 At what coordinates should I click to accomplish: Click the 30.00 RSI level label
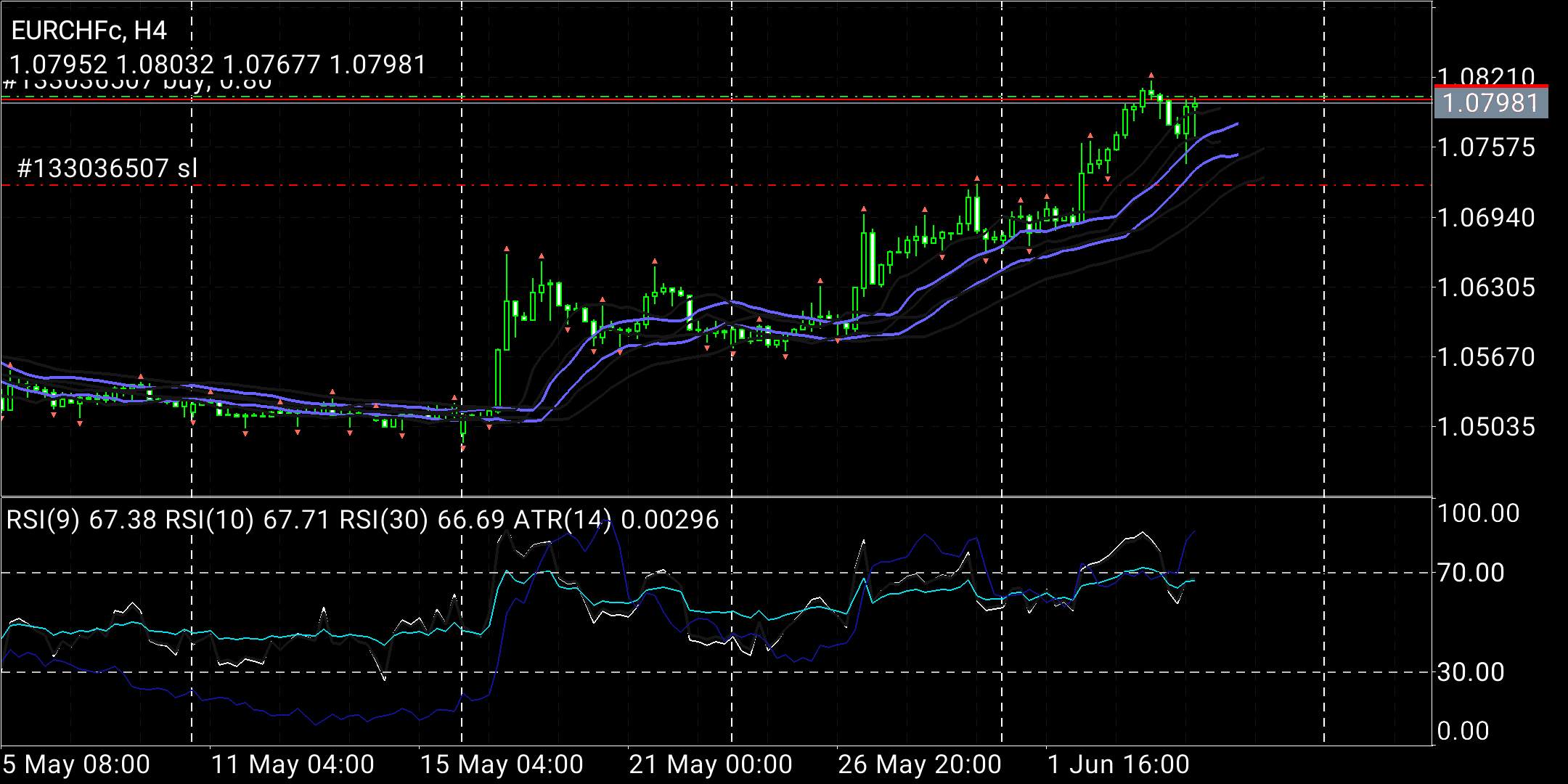point(1470,672)
